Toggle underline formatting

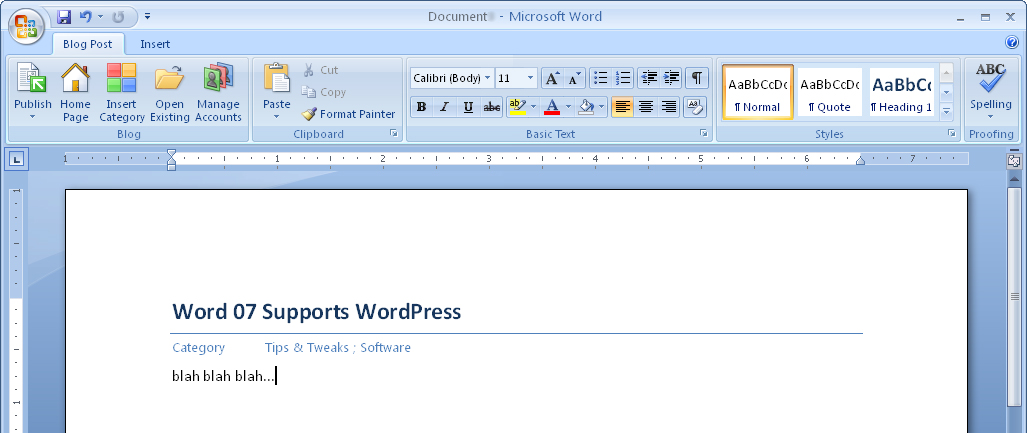[468, 107]
